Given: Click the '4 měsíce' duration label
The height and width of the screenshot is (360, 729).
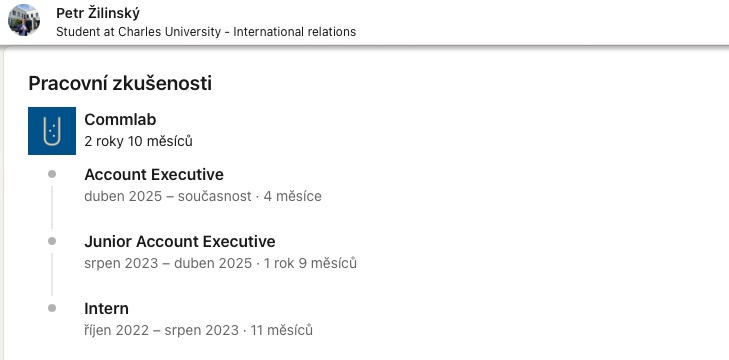Looking at the screenshot, I should point(292,196).
